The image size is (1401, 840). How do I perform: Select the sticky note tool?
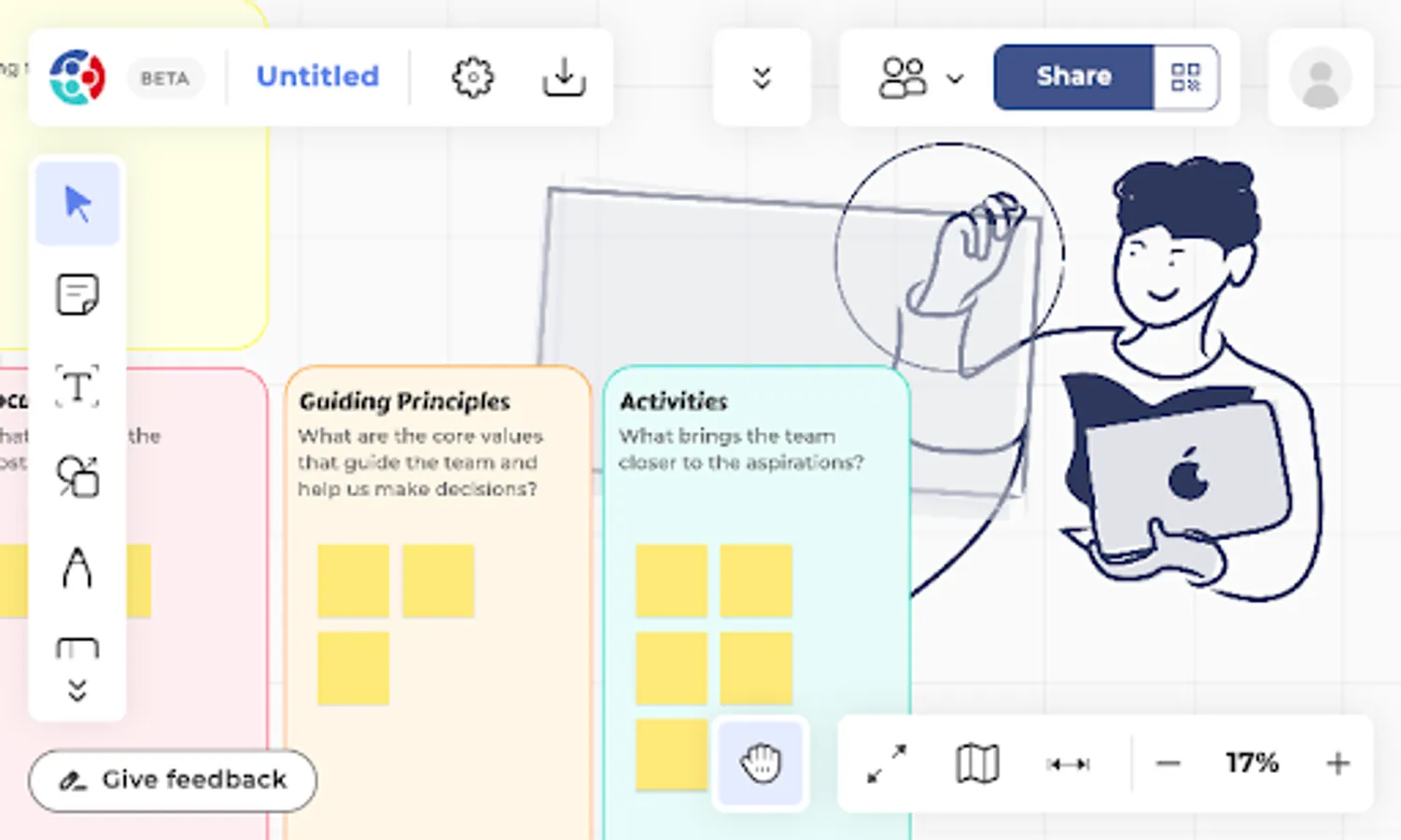coord(77,295)
